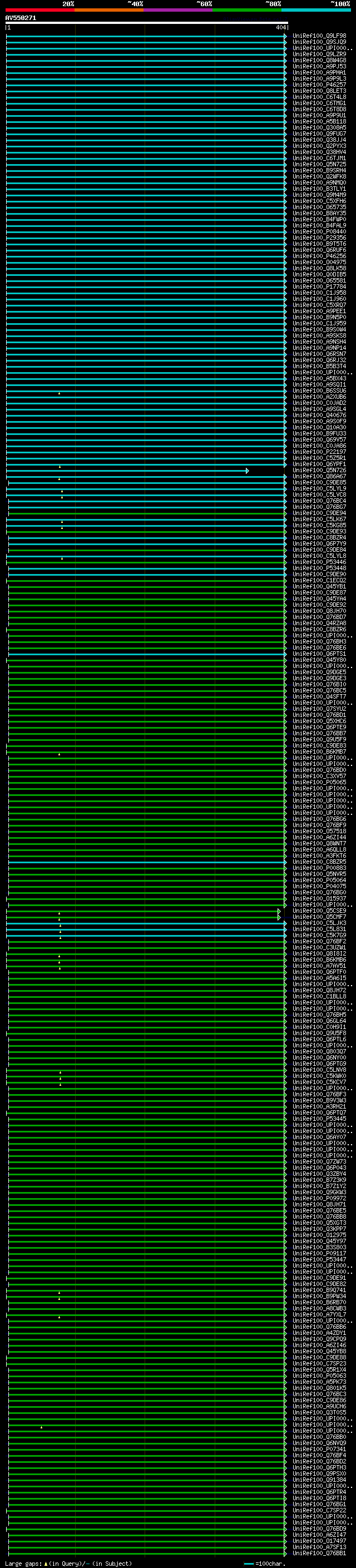The image size is (356, 1568).
Task: Select the UniRef100_B3TLY1 label
Action: [x=319, y=189]
